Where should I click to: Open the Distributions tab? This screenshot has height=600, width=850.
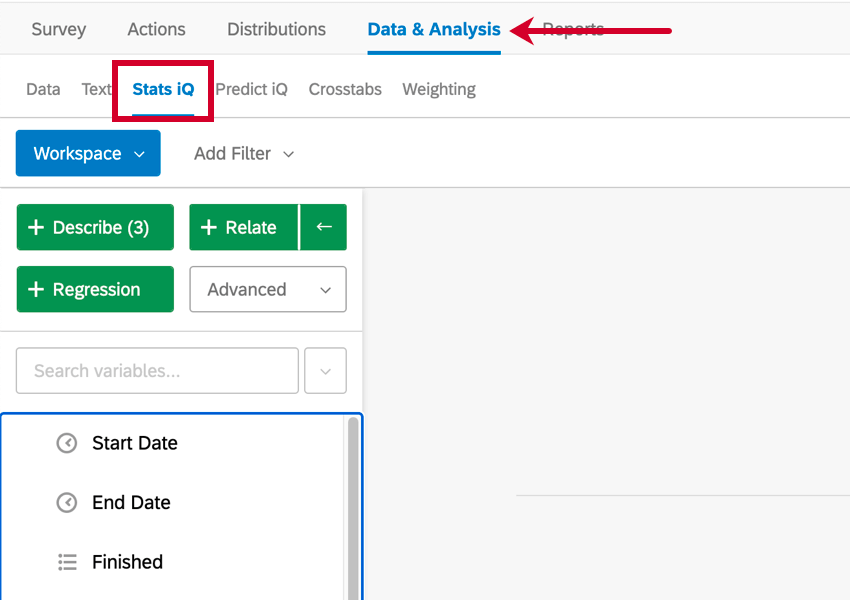point(276,29)
